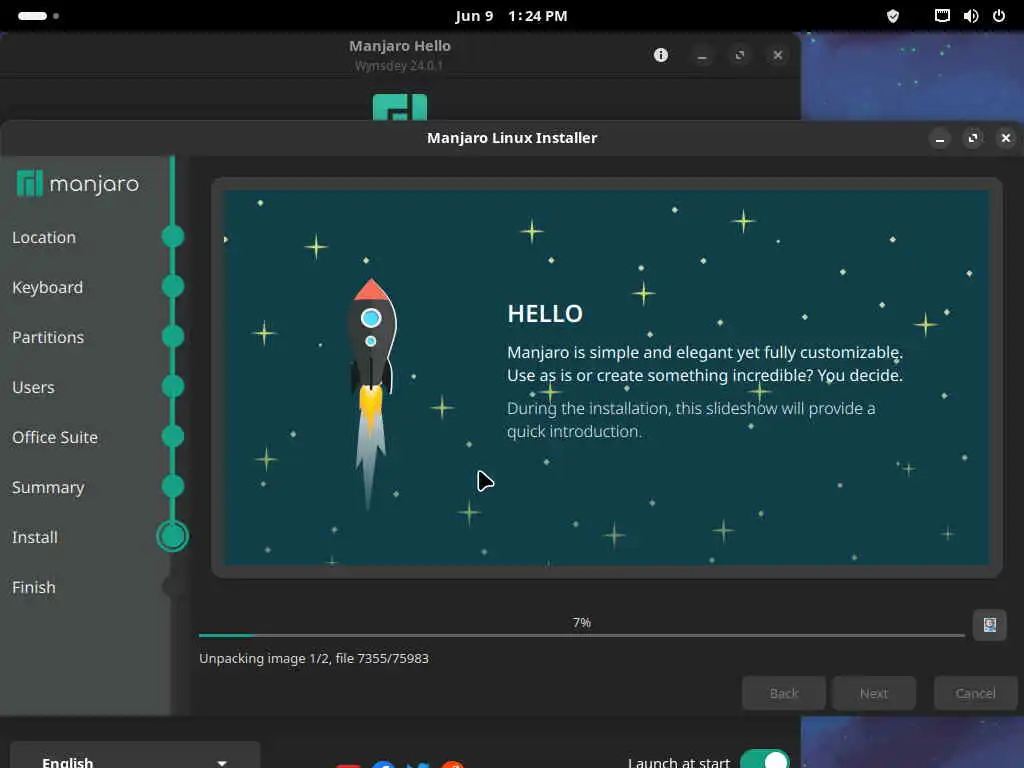This screenshot has width=1024, height=768.
Task: Open the security shield tray icon
Action: [x=893, y=16]
